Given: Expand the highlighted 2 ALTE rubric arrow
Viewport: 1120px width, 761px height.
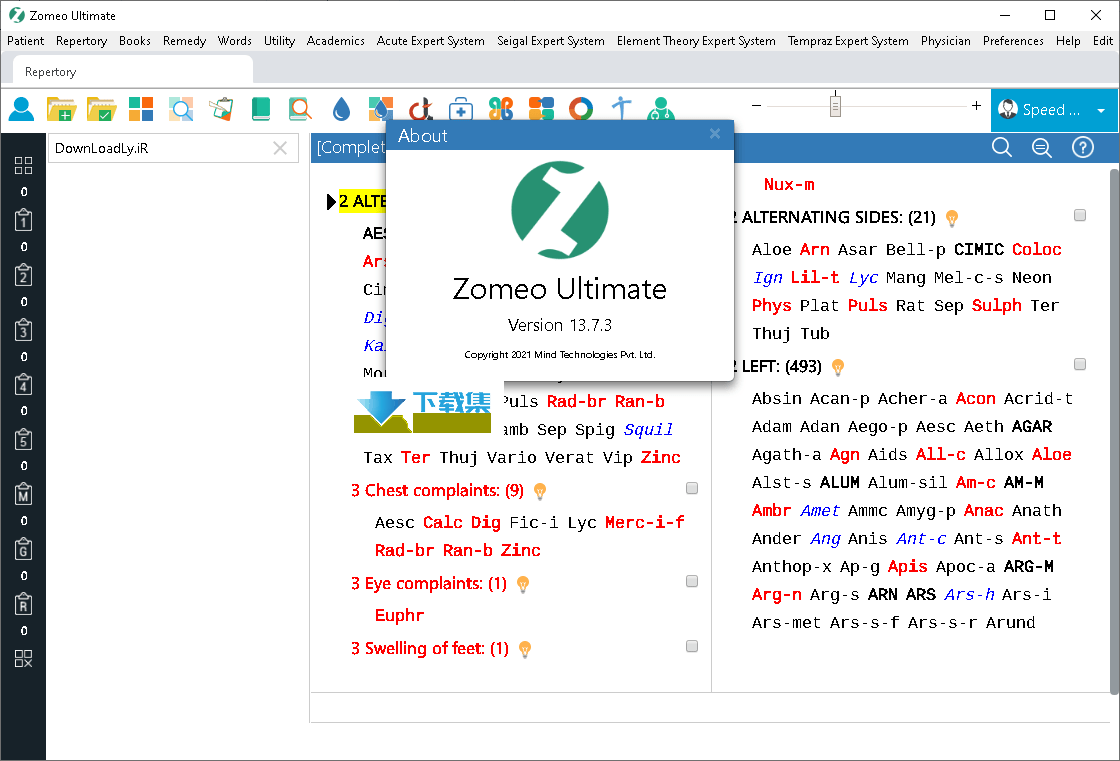Looking at the screenshot, I should click(x=331, y=202).
